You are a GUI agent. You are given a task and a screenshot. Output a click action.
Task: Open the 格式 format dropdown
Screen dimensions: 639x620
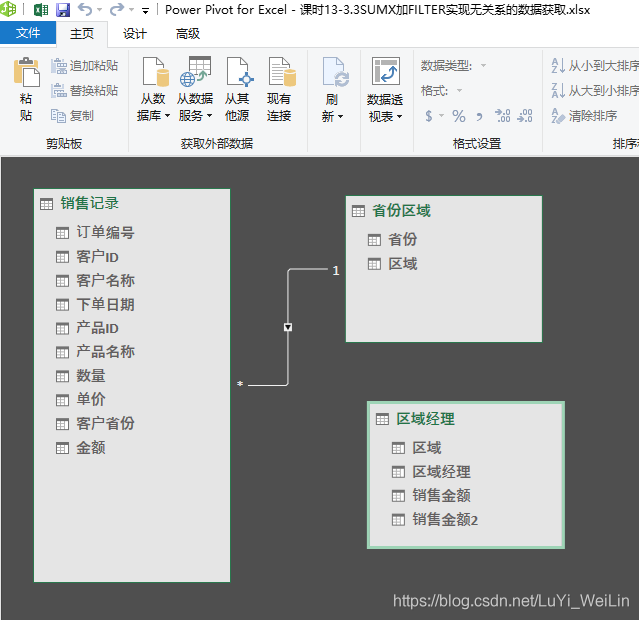(x=459, y=90)
